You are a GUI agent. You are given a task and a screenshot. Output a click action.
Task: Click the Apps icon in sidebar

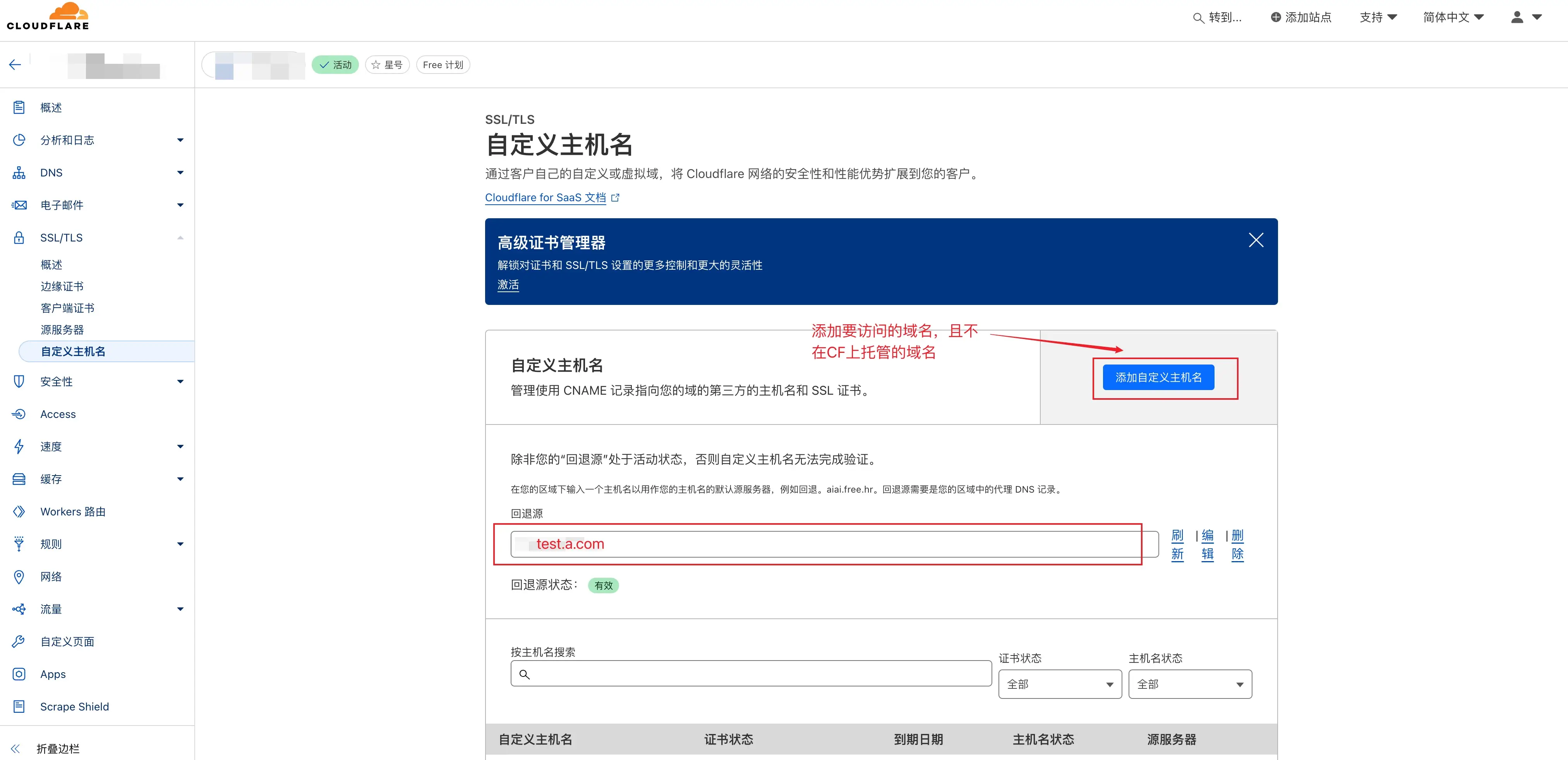(x=19, y=674)
